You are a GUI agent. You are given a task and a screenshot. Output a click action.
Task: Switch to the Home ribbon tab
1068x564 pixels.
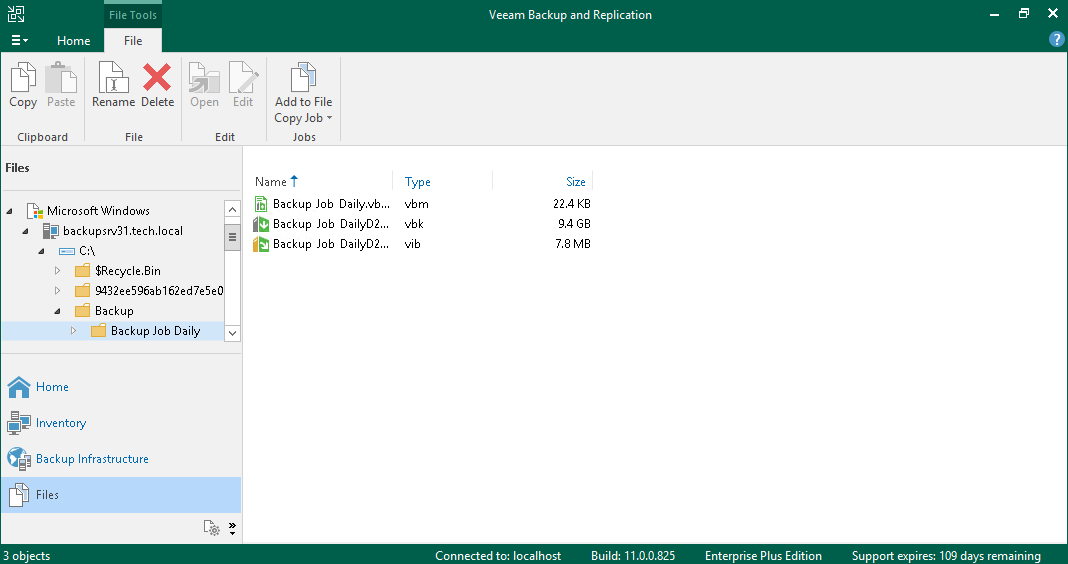coord(74,41)
